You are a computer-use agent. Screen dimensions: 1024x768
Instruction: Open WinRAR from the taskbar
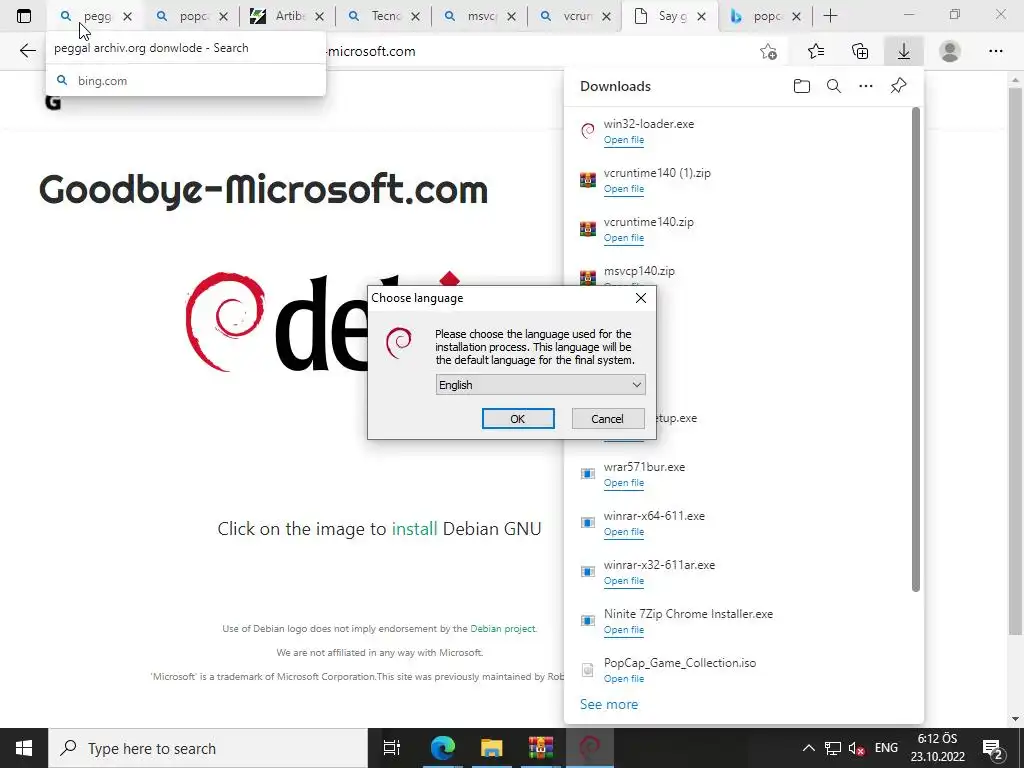tap(541, 748)
